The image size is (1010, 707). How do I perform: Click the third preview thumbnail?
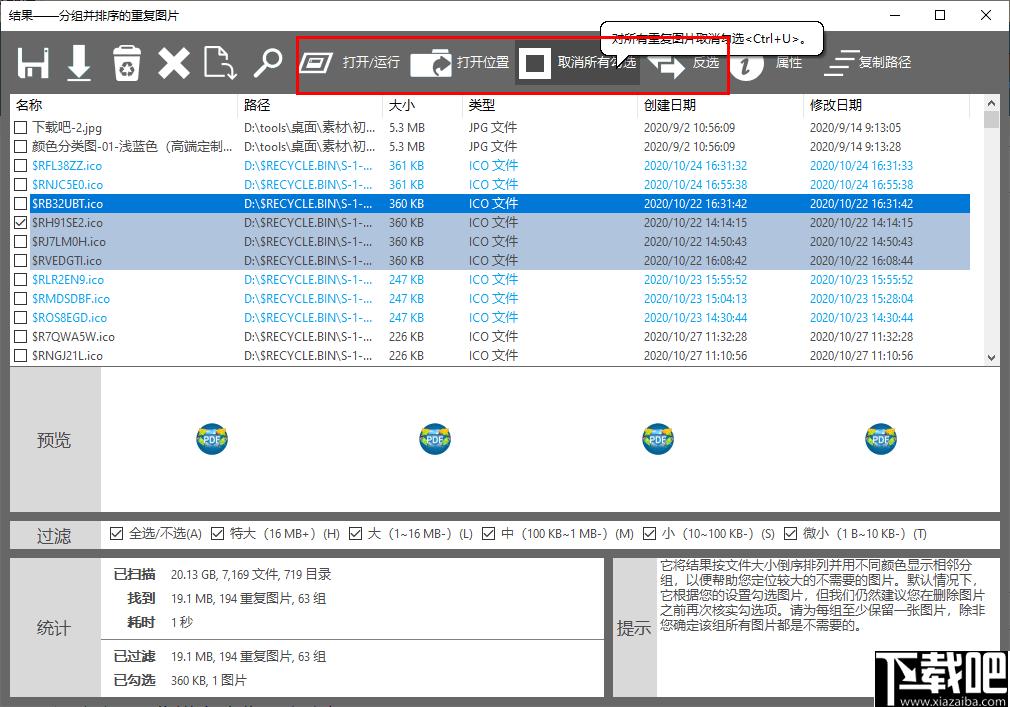pos(658,439)
